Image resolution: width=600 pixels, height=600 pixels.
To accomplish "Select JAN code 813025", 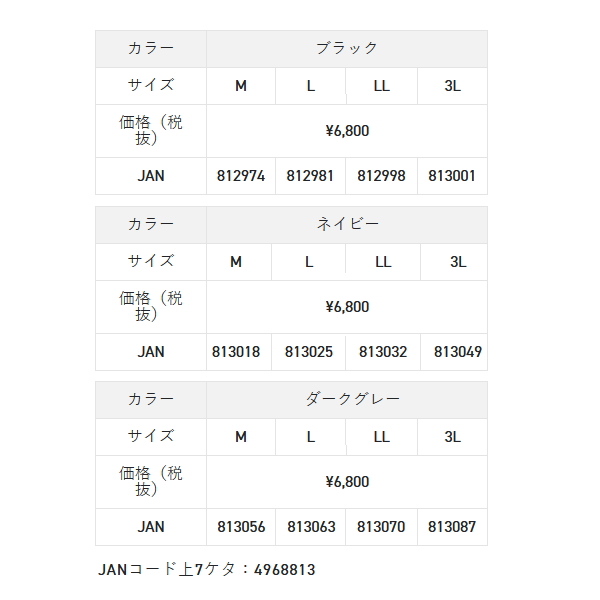I will tap(309, 352).
